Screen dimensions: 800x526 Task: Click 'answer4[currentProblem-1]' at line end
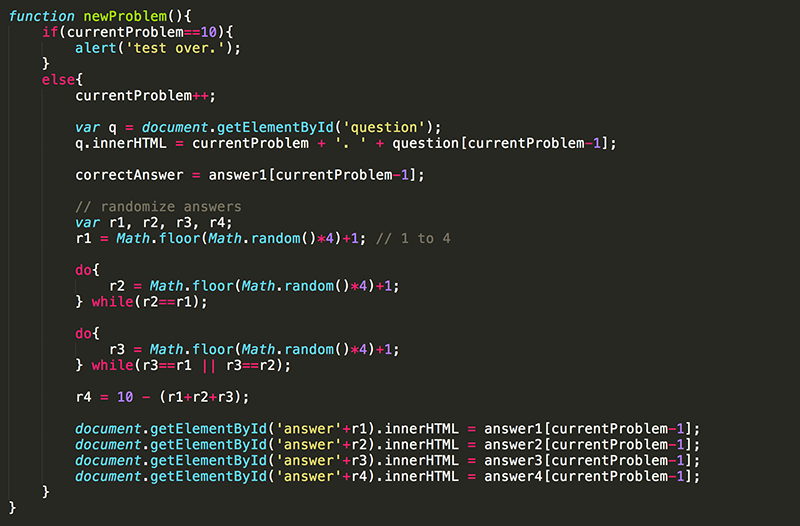(x=588, y=476)
